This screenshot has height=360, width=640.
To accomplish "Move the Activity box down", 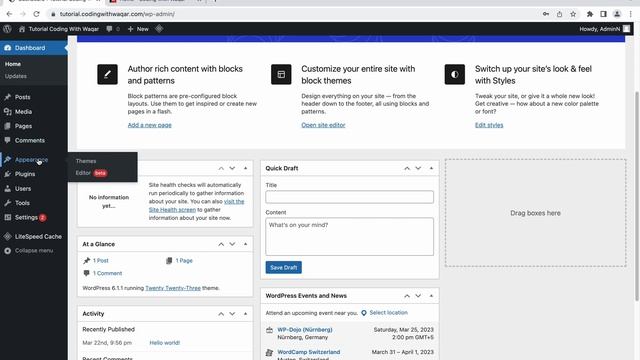I will click(x=232, y=313).
